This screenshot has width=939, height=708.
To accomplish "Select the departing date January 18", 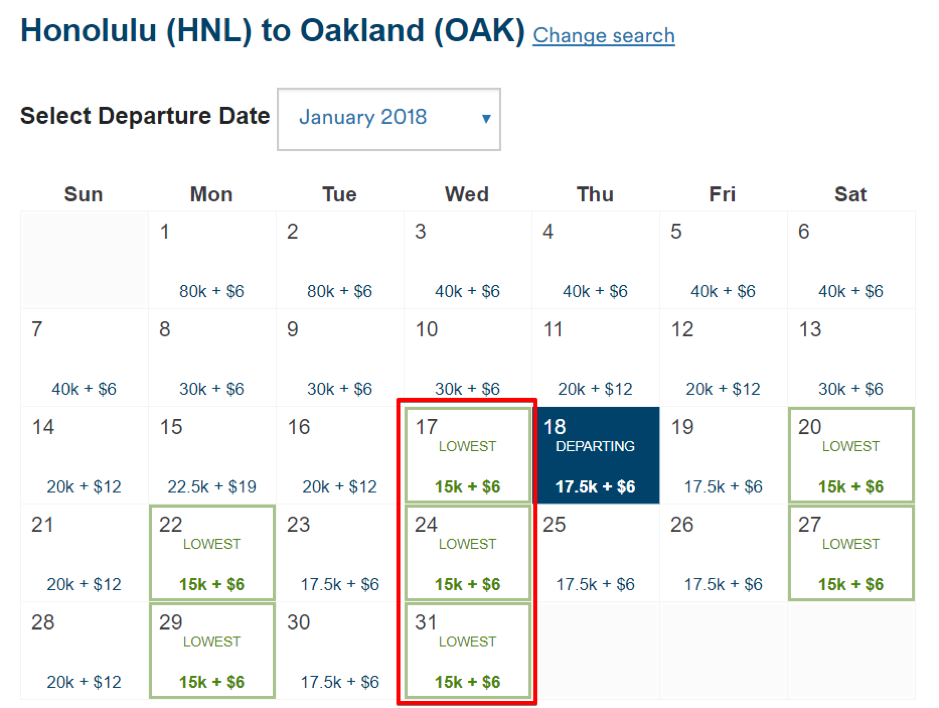I will click(595, 455).
